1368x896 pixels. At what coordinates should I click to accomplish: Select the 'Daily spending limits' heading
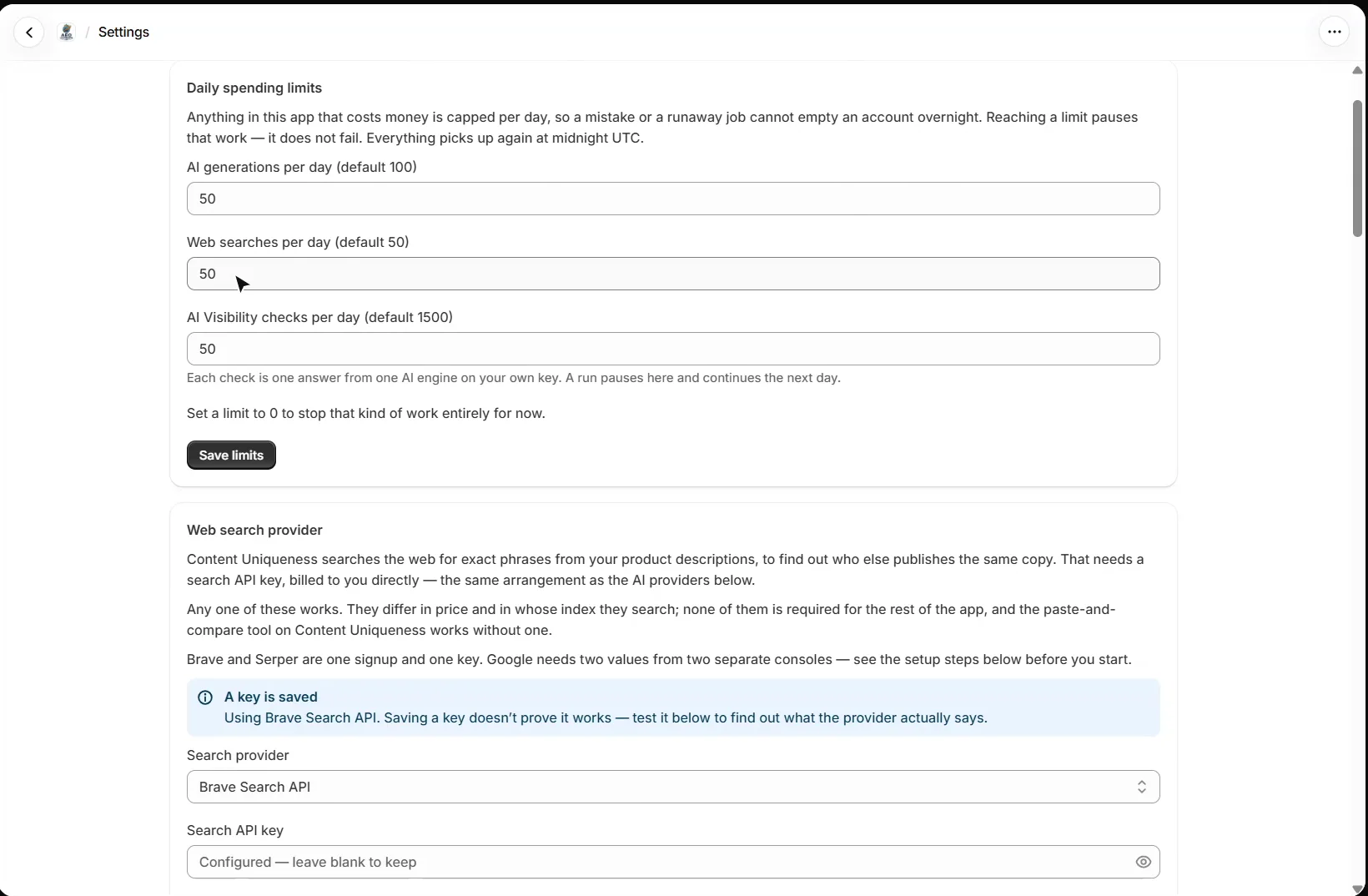point(254,88)
